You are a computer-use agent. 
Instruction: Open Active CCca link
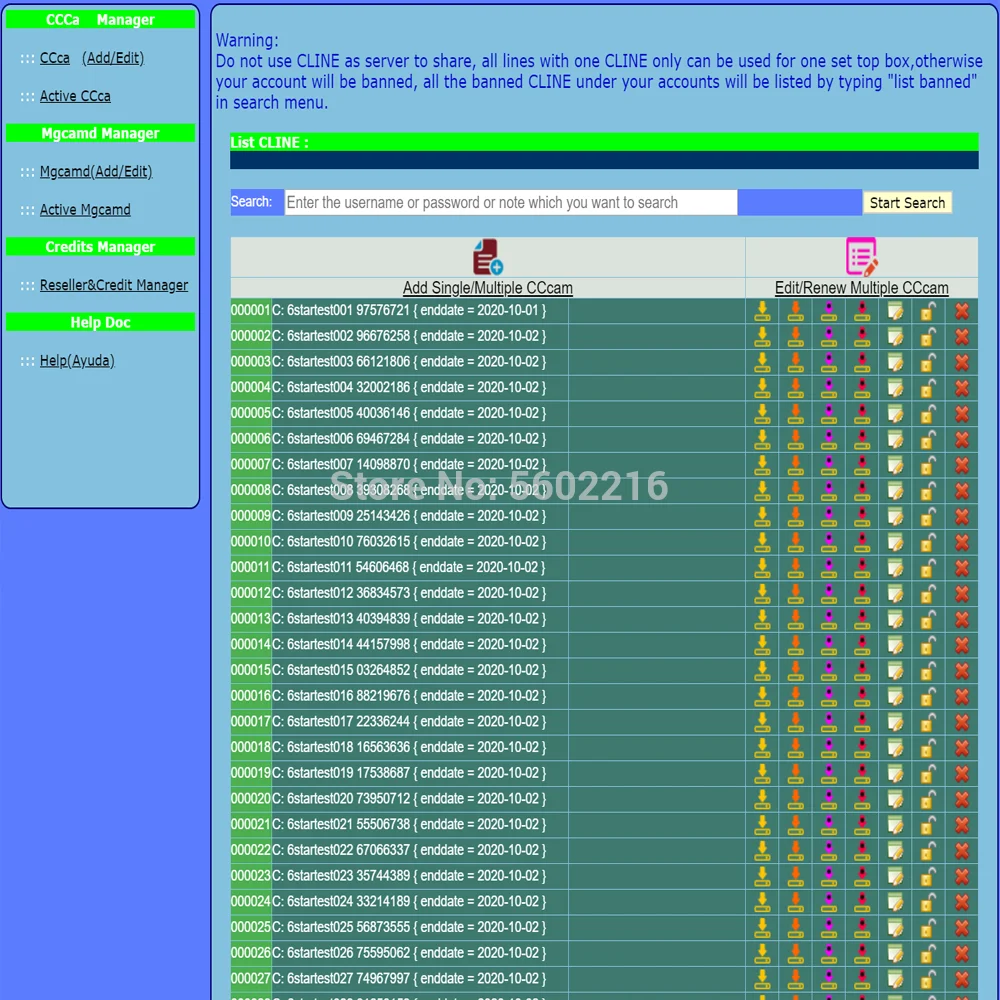tap(75, 96)
